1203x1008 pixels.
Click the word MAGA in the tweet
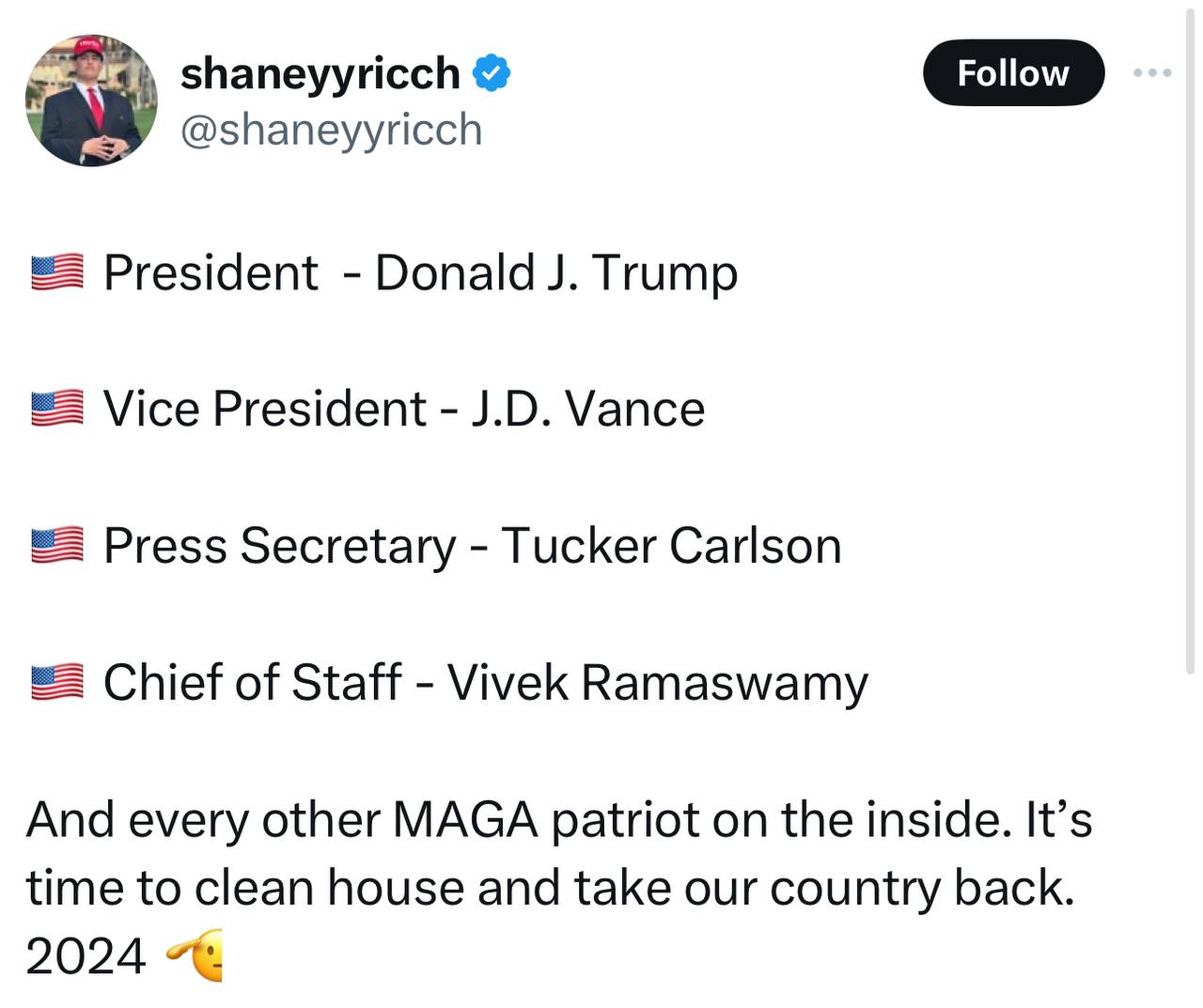tap(464, 819)
